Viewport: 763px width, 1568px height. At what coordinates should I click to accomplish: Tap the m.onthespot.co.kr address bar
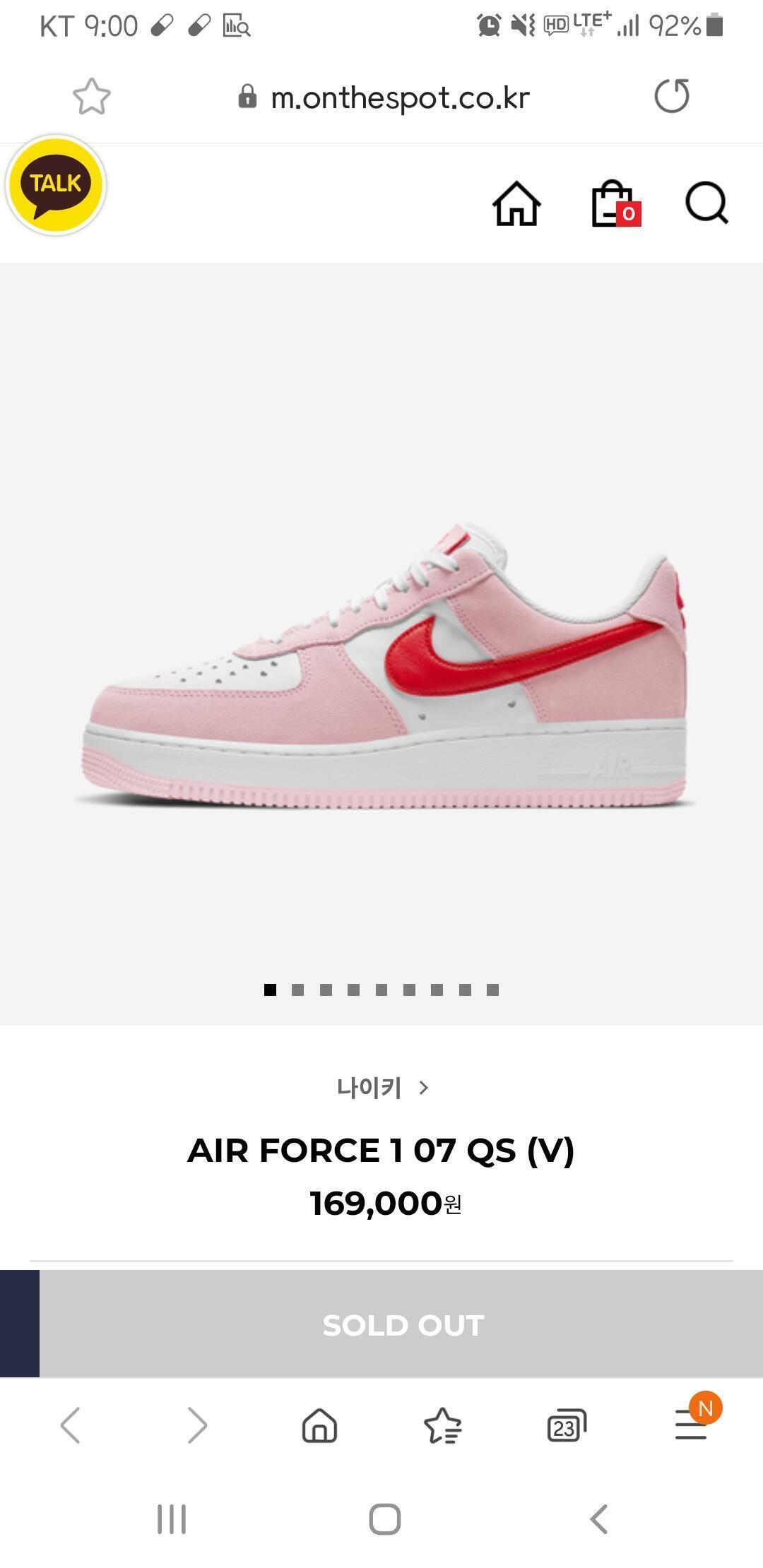coord(385,97)
